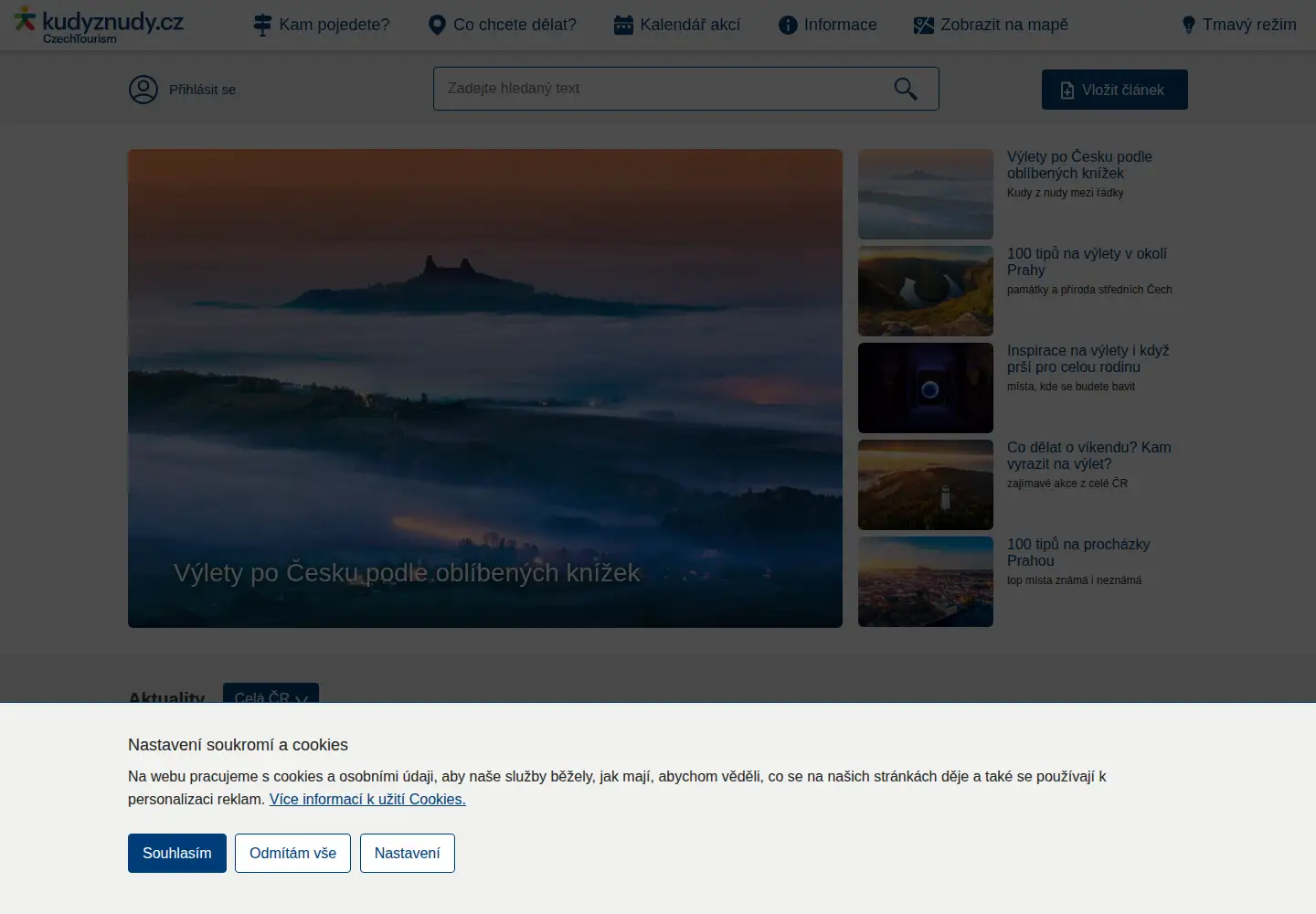Open thumbnail for Inspirace na výlety i když prší
The height and width of the screenshot is (914, 1316).
pyautogui.click(x=926, y=388)
